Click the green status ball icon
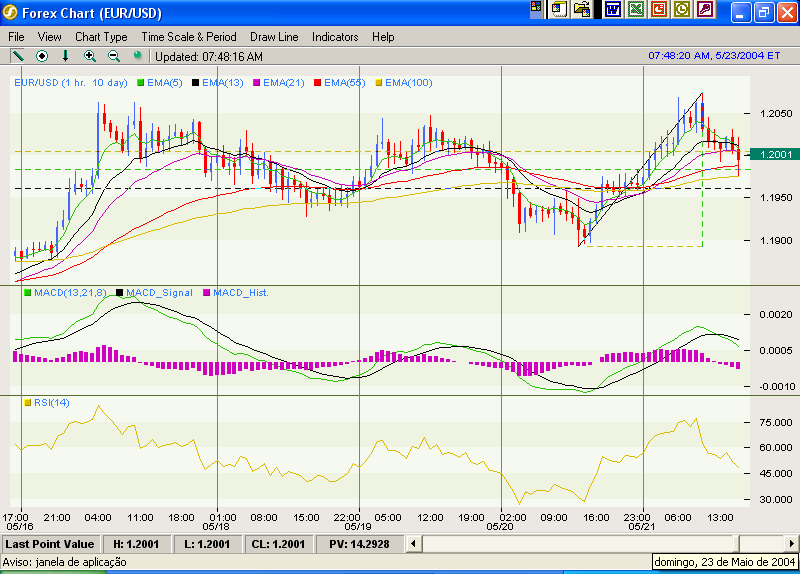Screen dimensions: 800x574 pos(138,55)
